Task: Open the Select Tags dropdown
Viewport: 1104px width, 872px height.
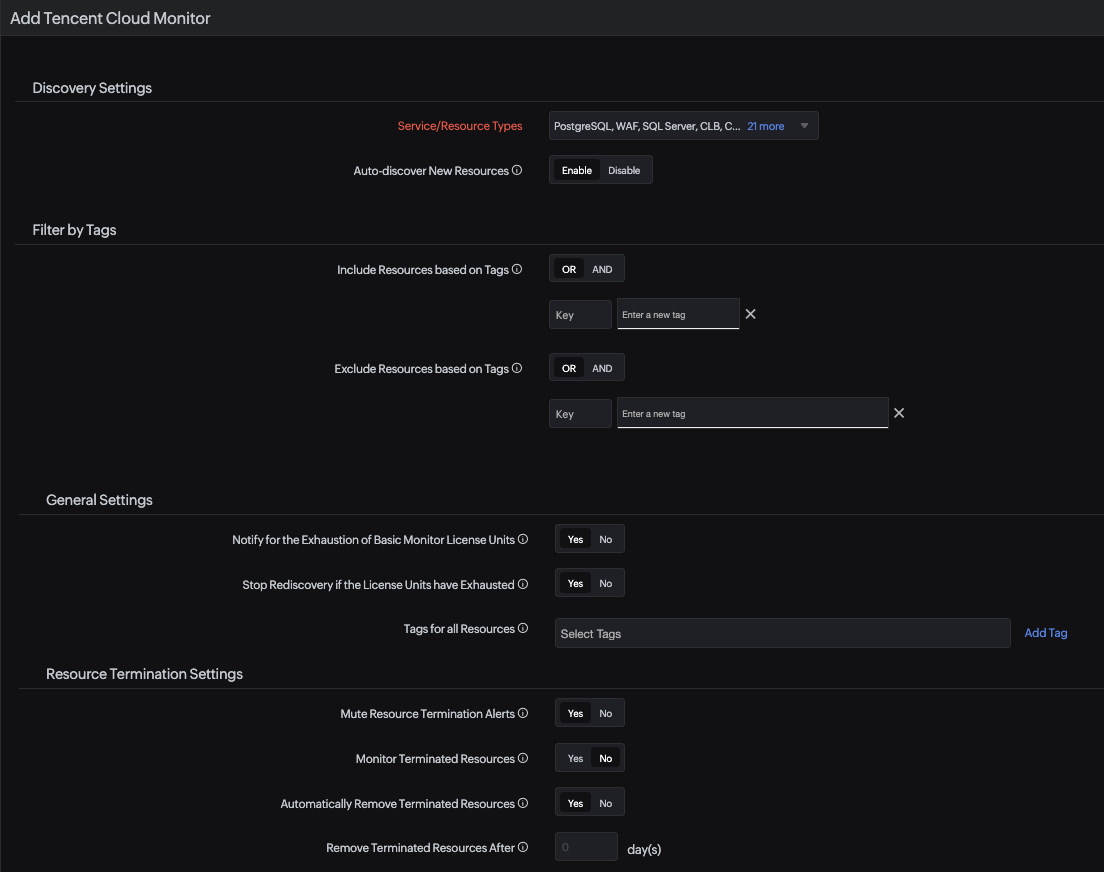Action: tap(782, 633)
